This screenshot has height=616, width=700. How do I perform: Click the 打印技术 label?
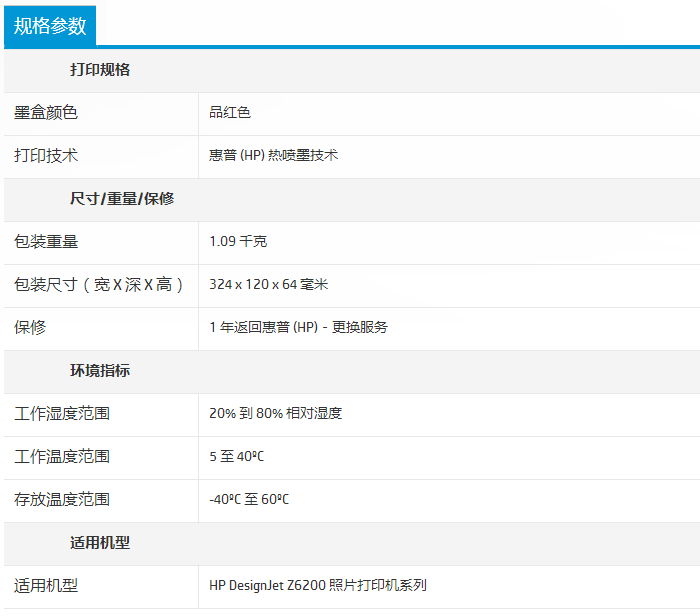(46, 155)
